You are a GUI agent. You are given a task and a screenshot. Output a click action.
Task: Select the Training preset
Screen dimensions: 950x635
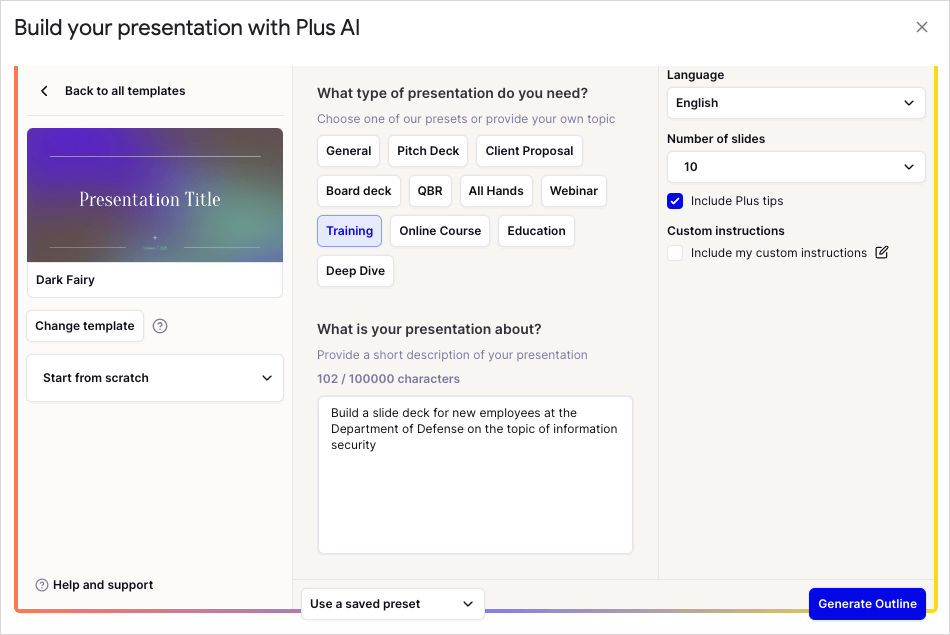pos(350,231)
